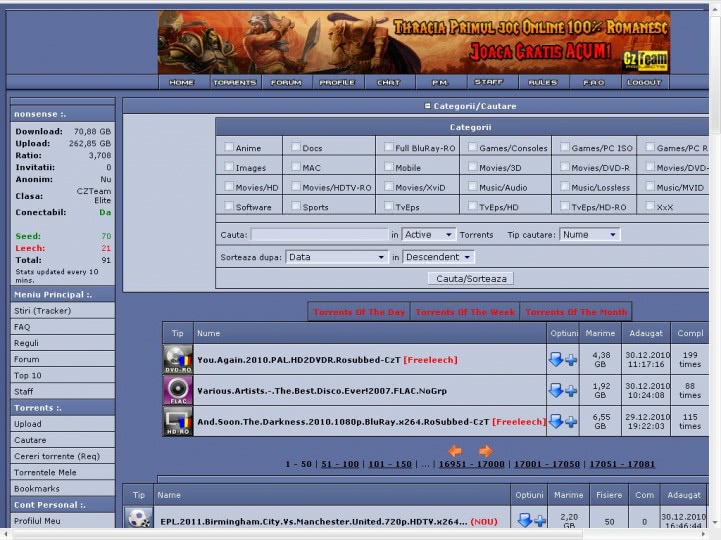The width and height of the screenshot is (721, 540).
Task: Click the Cauta search text field
Action: pos(319,234)
